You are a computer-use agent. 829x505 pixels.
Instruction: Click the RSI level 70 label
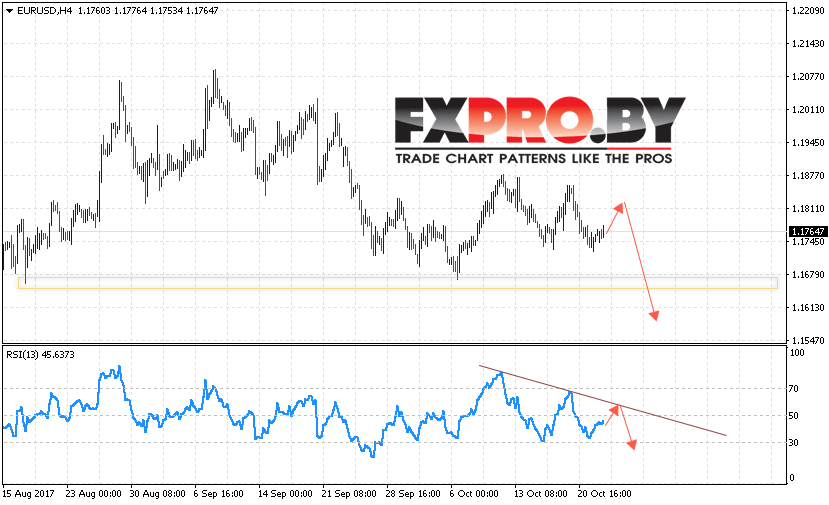[794, 389]
